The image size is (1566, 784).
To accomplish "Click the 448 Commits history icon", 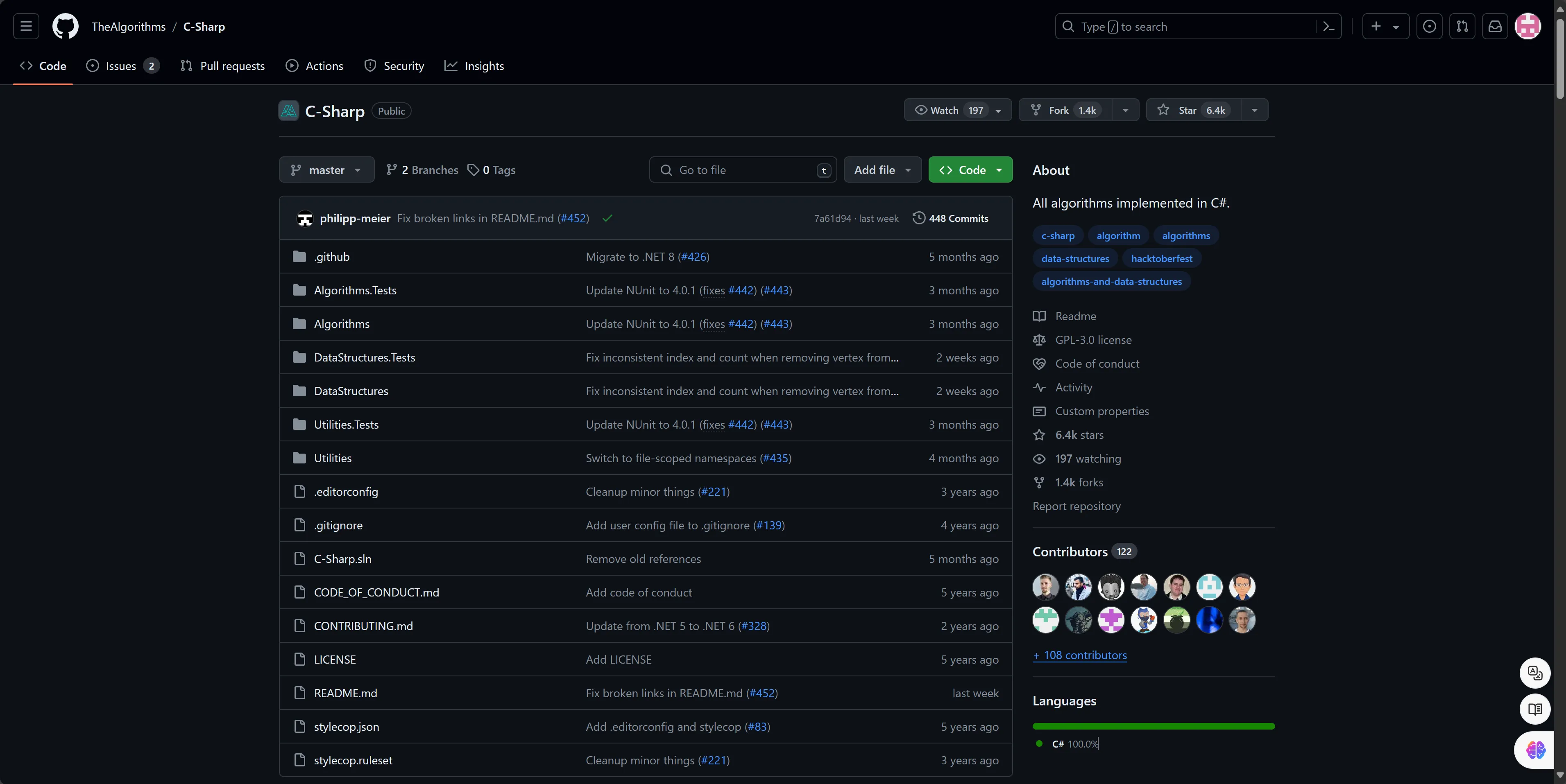I will 918,217.
